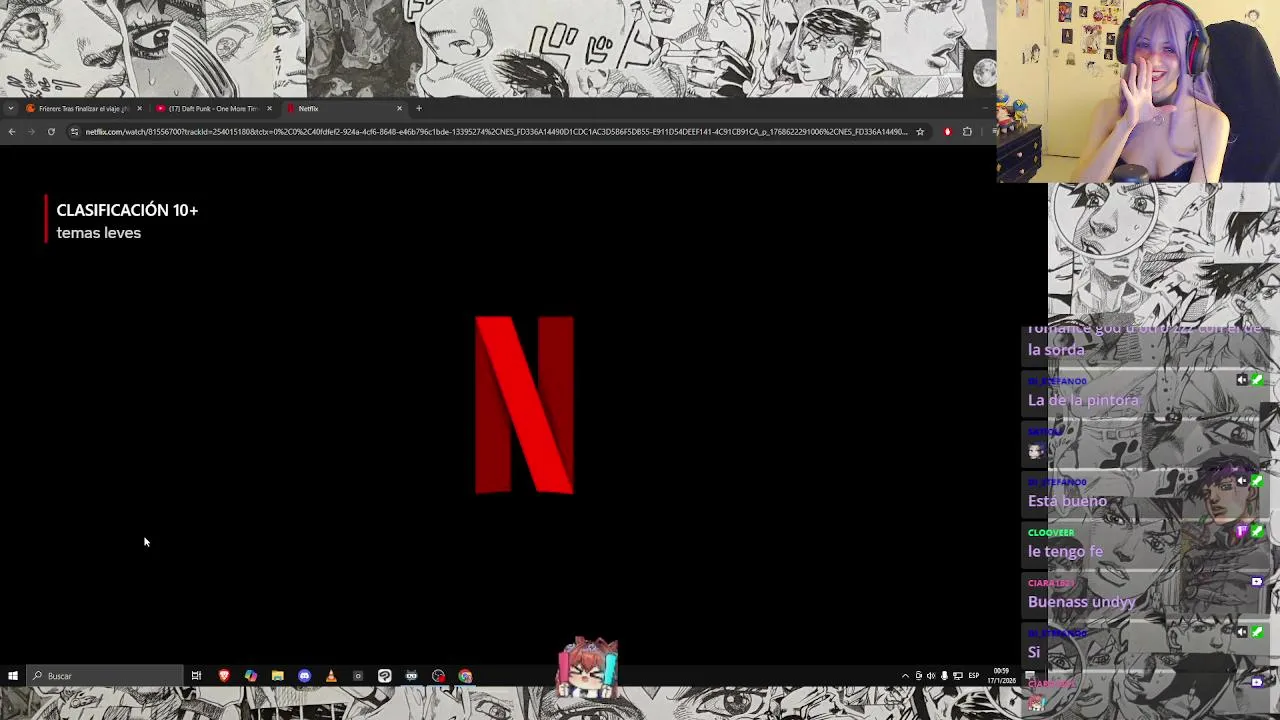Image resolution: width=1280 pixels, height=720 pixels.
Task: Go forward in the browser
Action: point(31,132)
